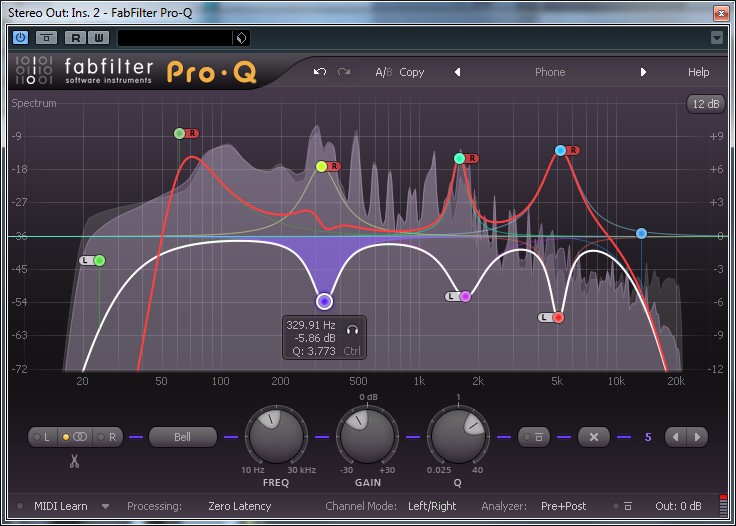Click the host compare button next to the power icon
The height and width of the screenshot is (526, 736).
pos(46,38)
